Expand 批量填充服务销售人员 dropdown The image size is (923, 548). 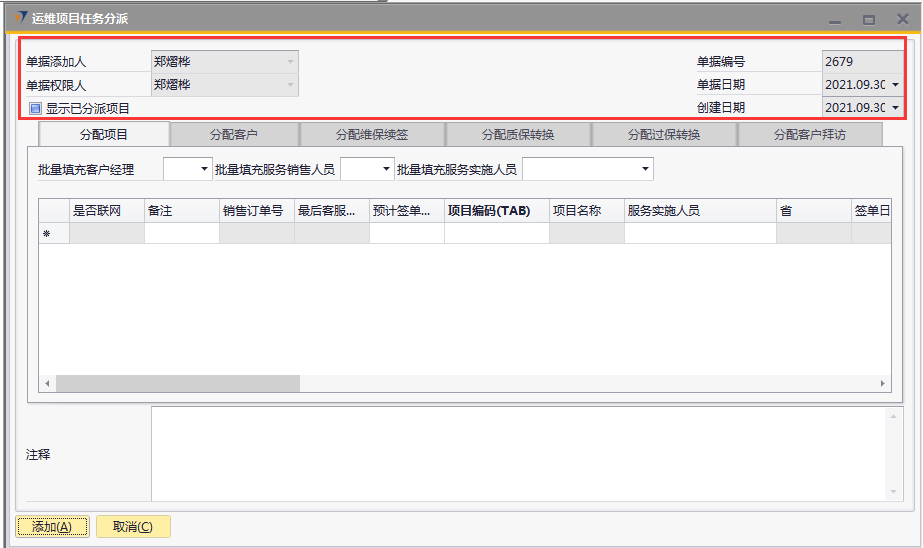click(385, 170)
